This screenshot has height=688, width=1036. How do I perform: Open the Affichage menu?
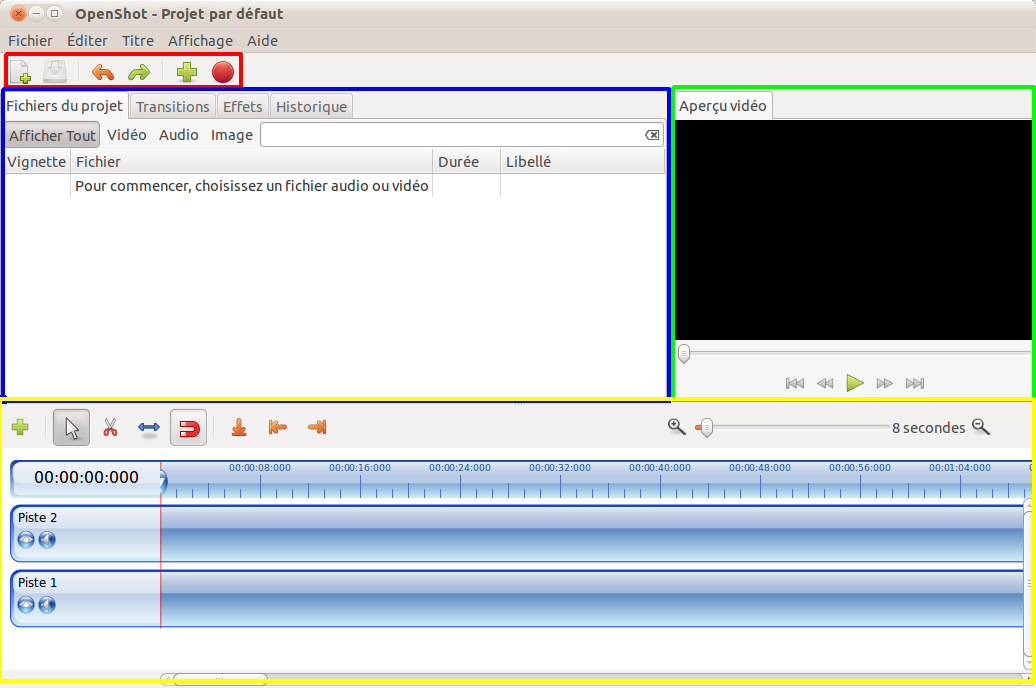(x=200, y=41)
